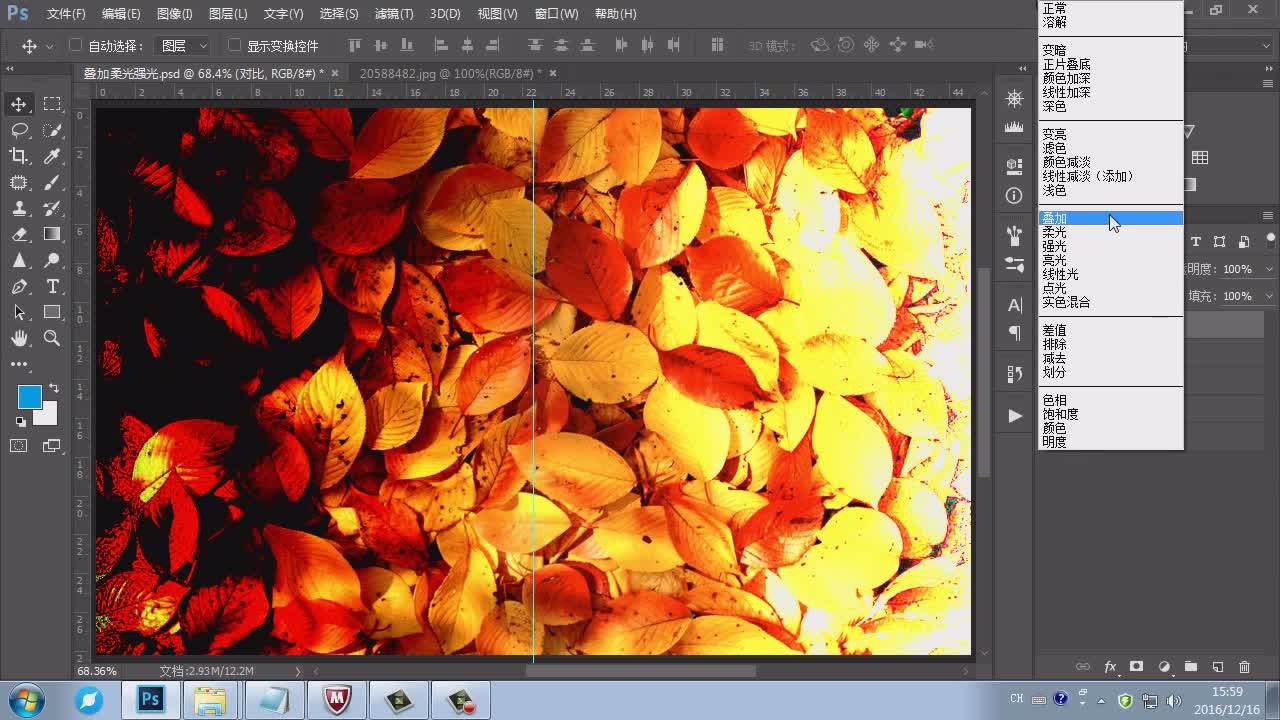Open the Filter (滤镜) menu
Screen dimensions: 1280x720
tap(394, 14)
